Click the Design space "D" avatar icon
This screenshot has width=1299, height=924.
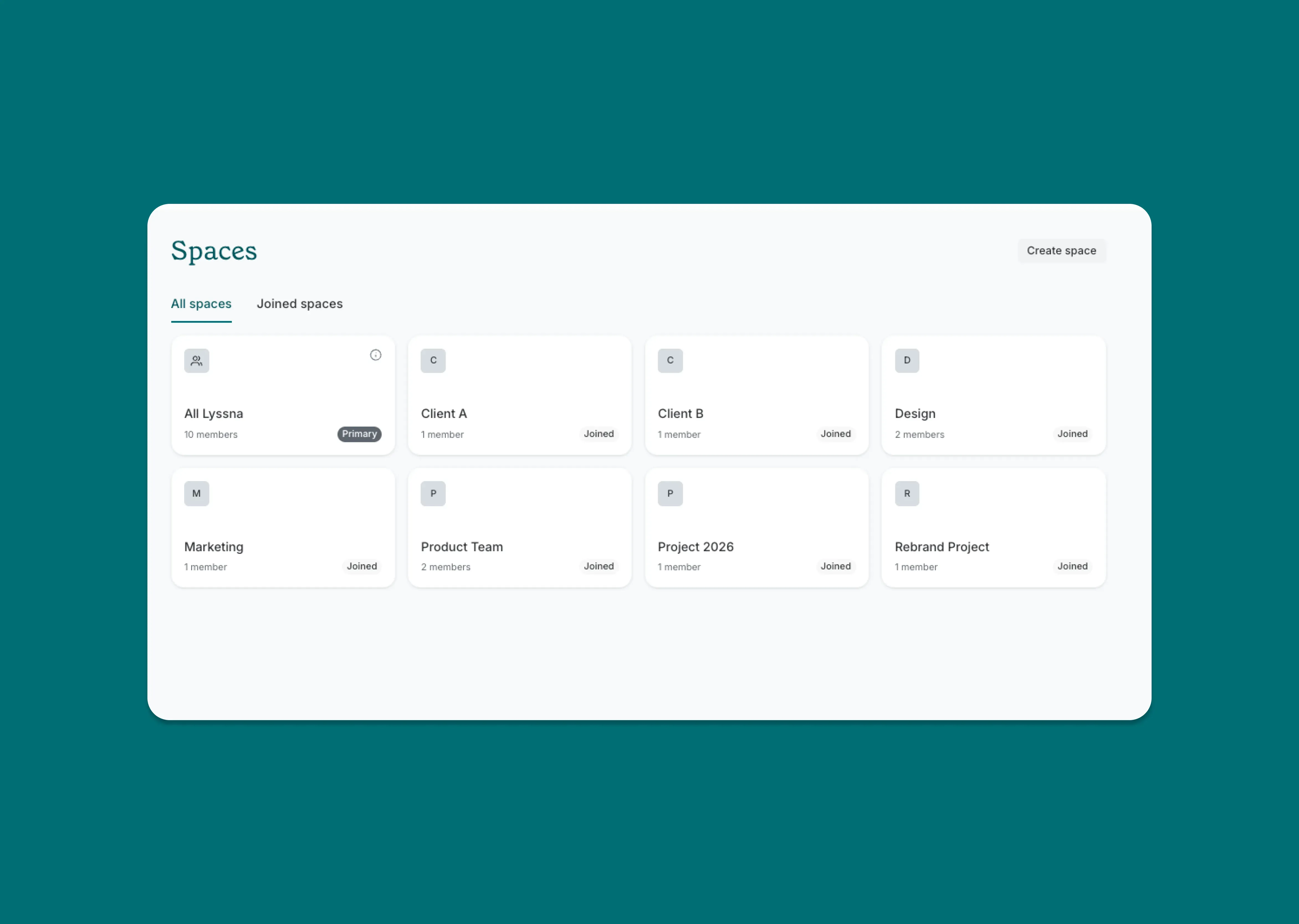[x=906, y=360]
